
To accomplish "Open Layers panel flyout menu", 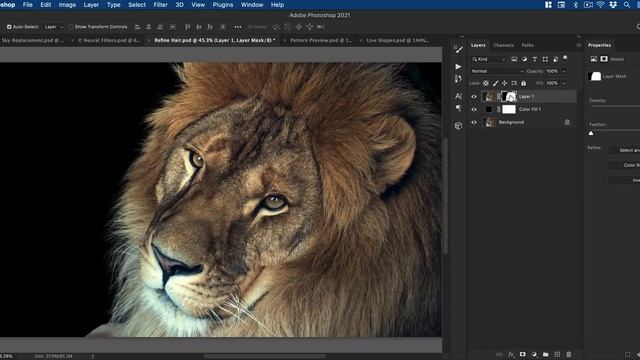I will pos(578,45).
